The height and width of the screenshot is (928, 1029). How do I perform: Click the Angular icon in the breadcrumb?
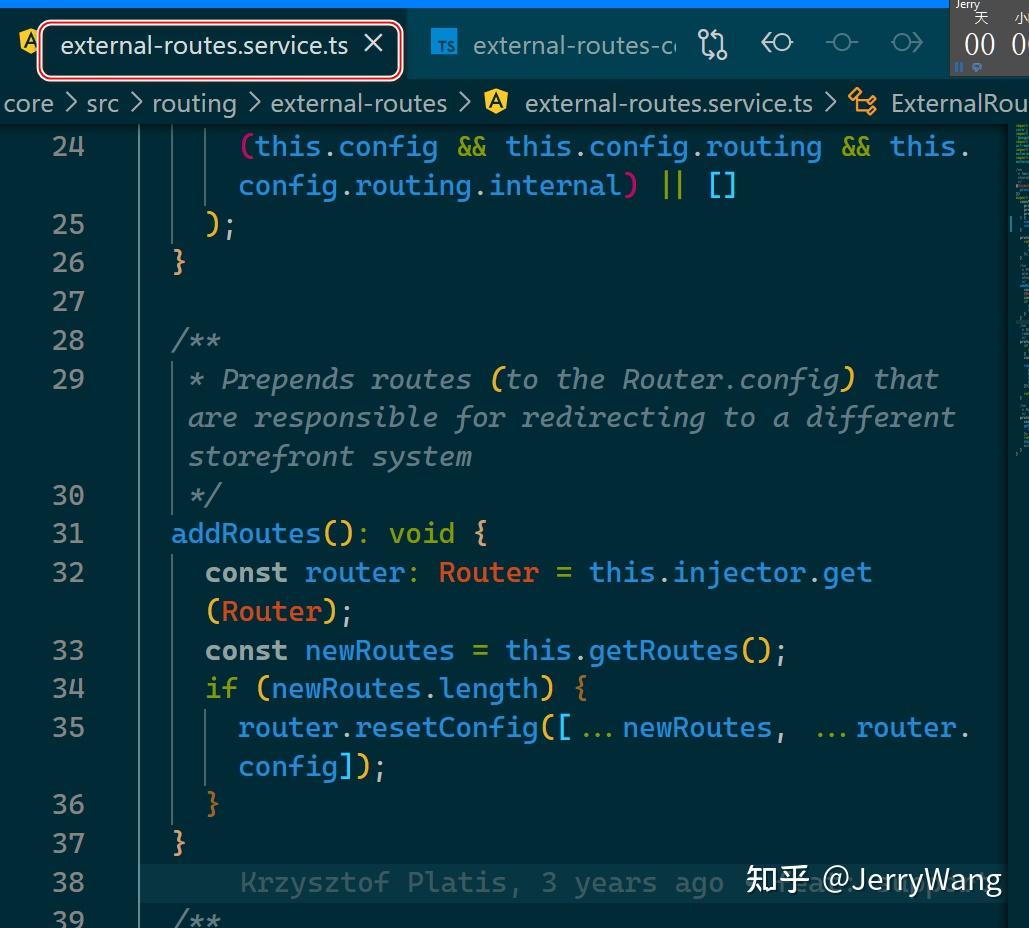[x=495, y=102]
